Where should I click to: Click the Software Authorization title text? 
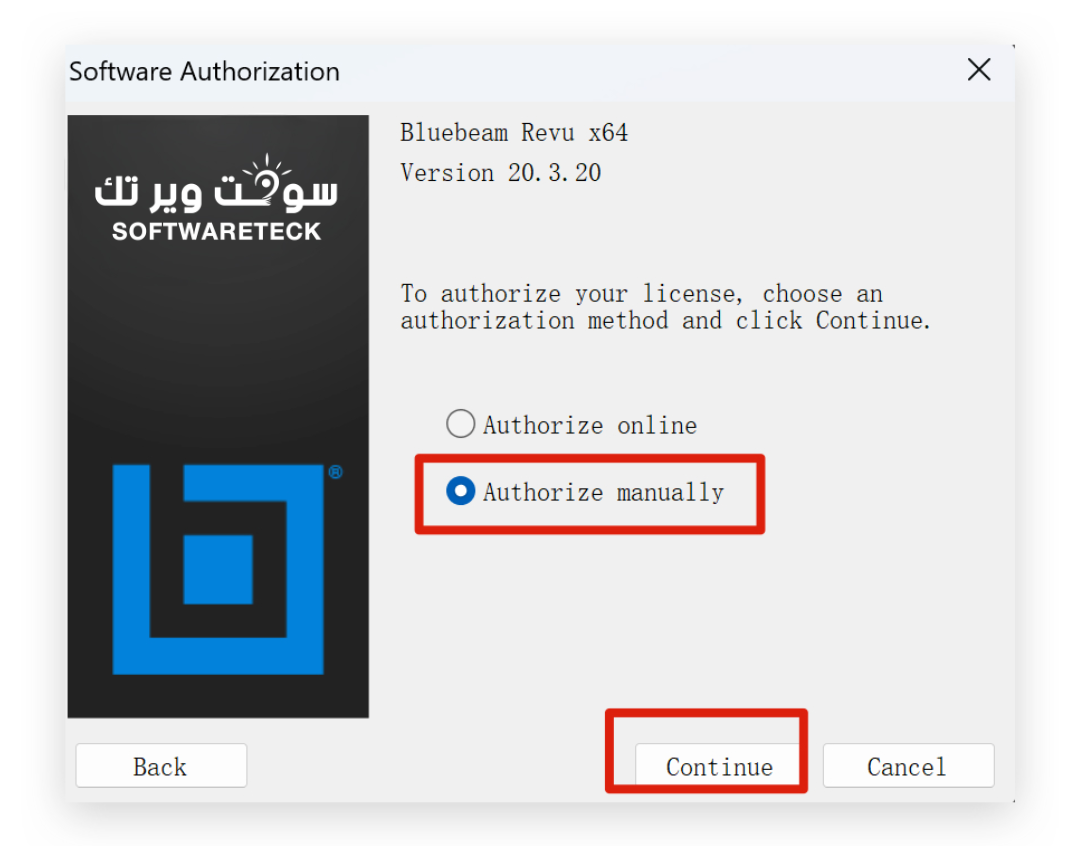tap(204, 72)
